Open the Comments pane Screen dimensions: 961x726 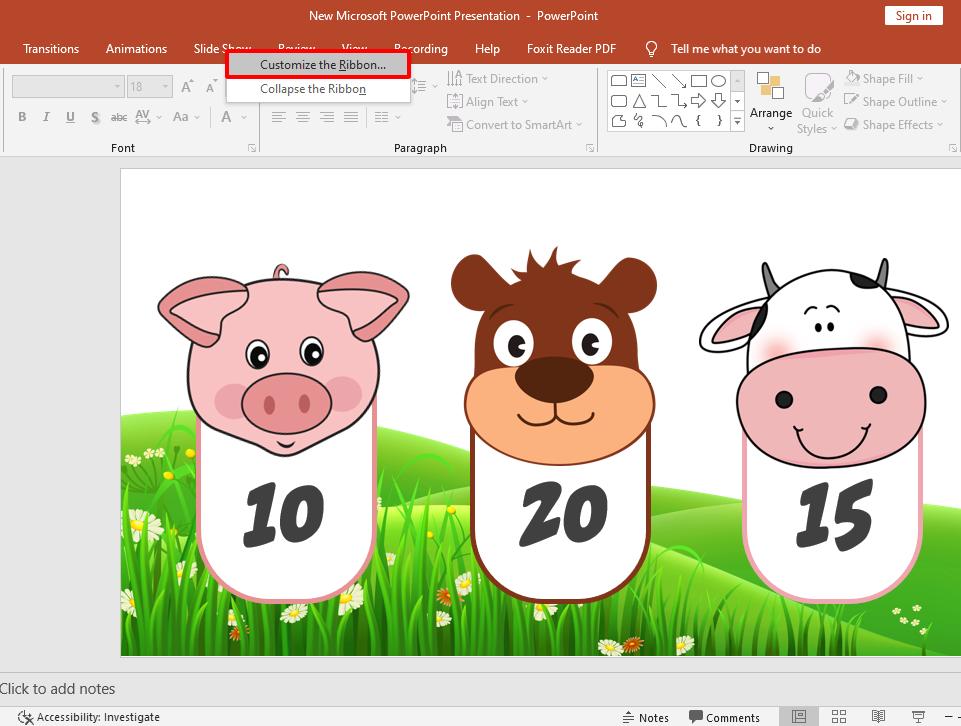click(x=725, y=716)
